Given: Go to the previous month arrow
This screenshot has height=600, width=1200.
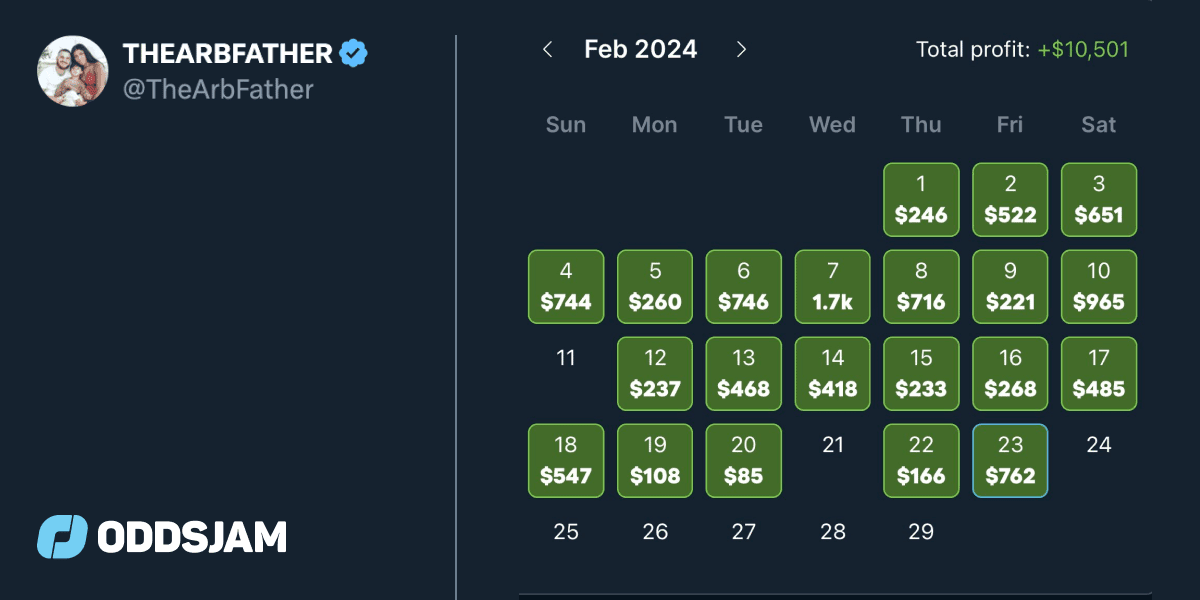Looking at the screenshot, I should pyautogui.click(x=547, y=49).
